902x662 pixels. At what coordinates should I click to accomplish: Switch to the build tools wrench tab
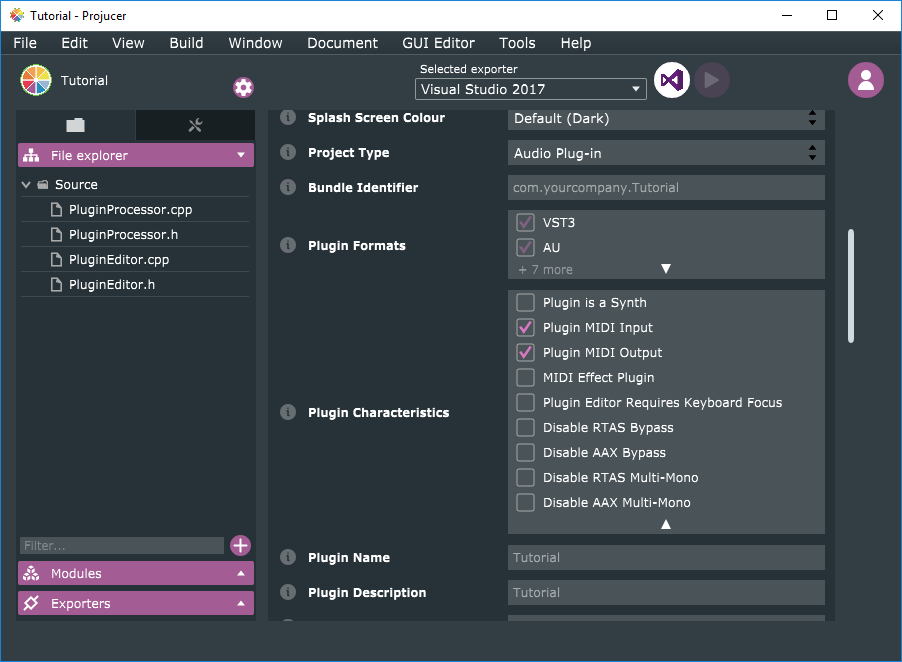coord(195,125)
